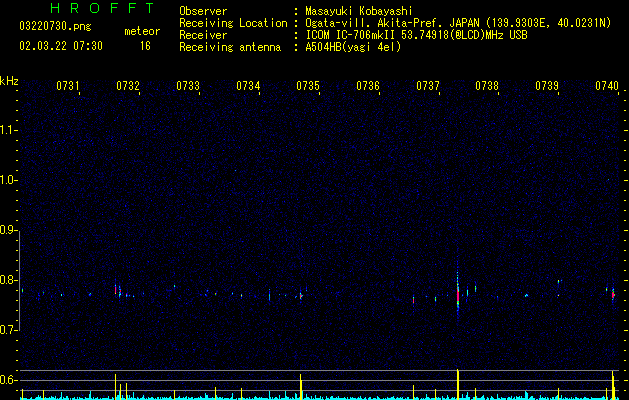Click the 1.1 kHz axis label
Image resolution: width=629 pixels, height=400 pixels.
click(x=8, y=130)
